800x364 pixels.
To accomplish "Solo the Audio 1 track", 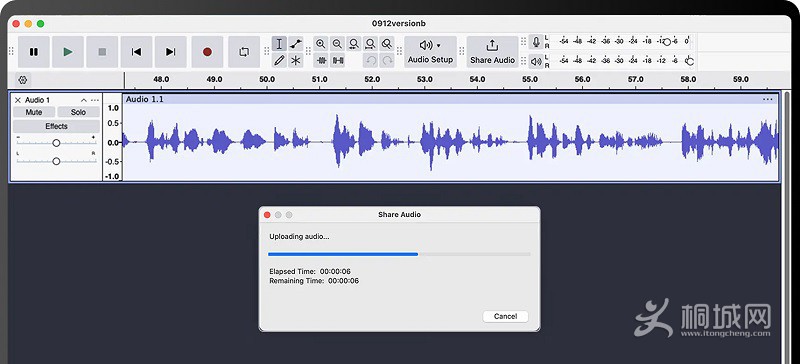I will [78, 112].
